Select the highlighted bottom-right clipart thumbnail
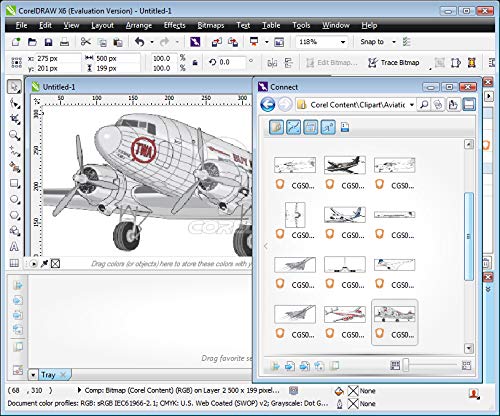The image size is (500, 416). click(x=394, y=322)
